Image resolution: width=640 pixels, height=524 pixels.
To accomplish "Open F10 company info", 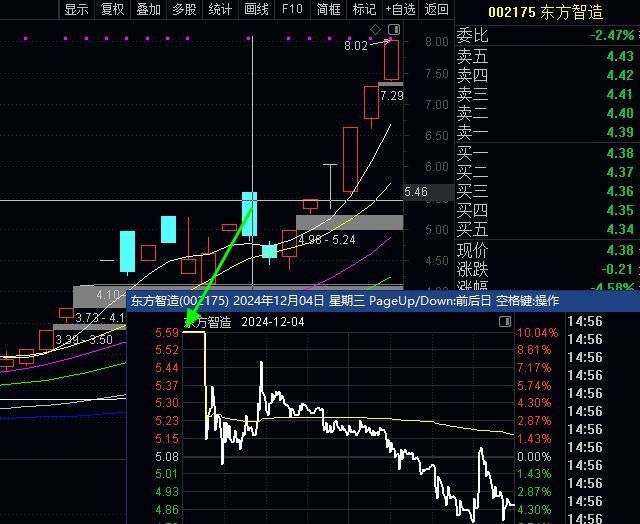I will pos(292,9).
